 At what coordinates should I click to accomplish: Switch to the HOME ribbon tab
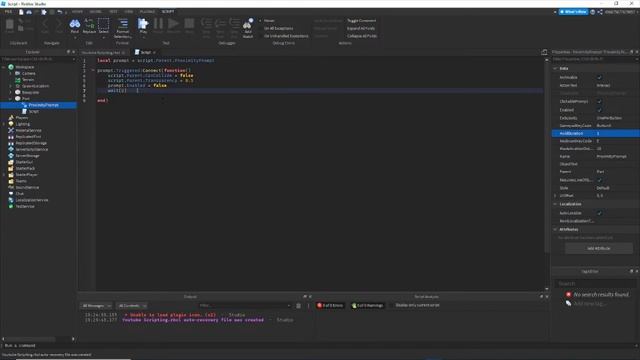pos(77,12)
